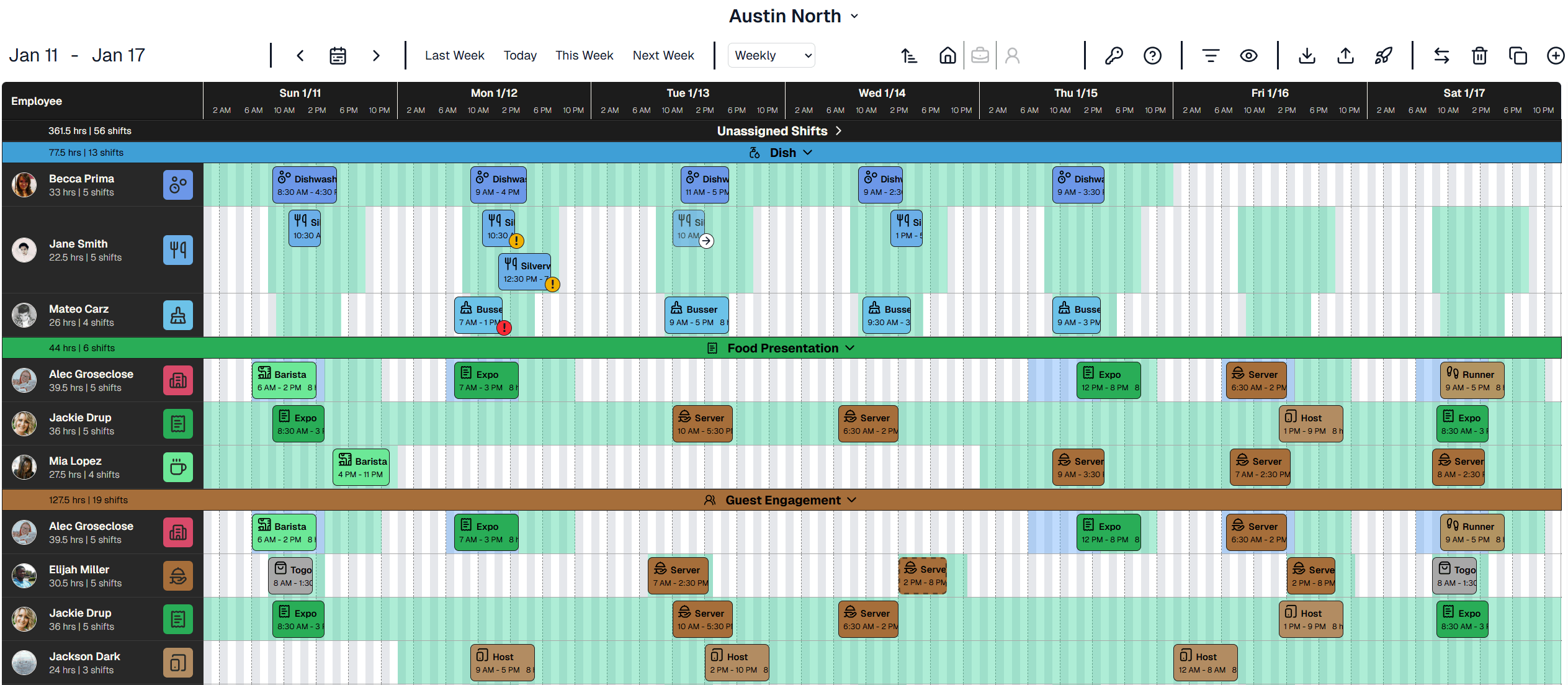Click the copy schedule icon
Screen dimensions: 1568x685
pyautogui.click(x=1518, y=56)
